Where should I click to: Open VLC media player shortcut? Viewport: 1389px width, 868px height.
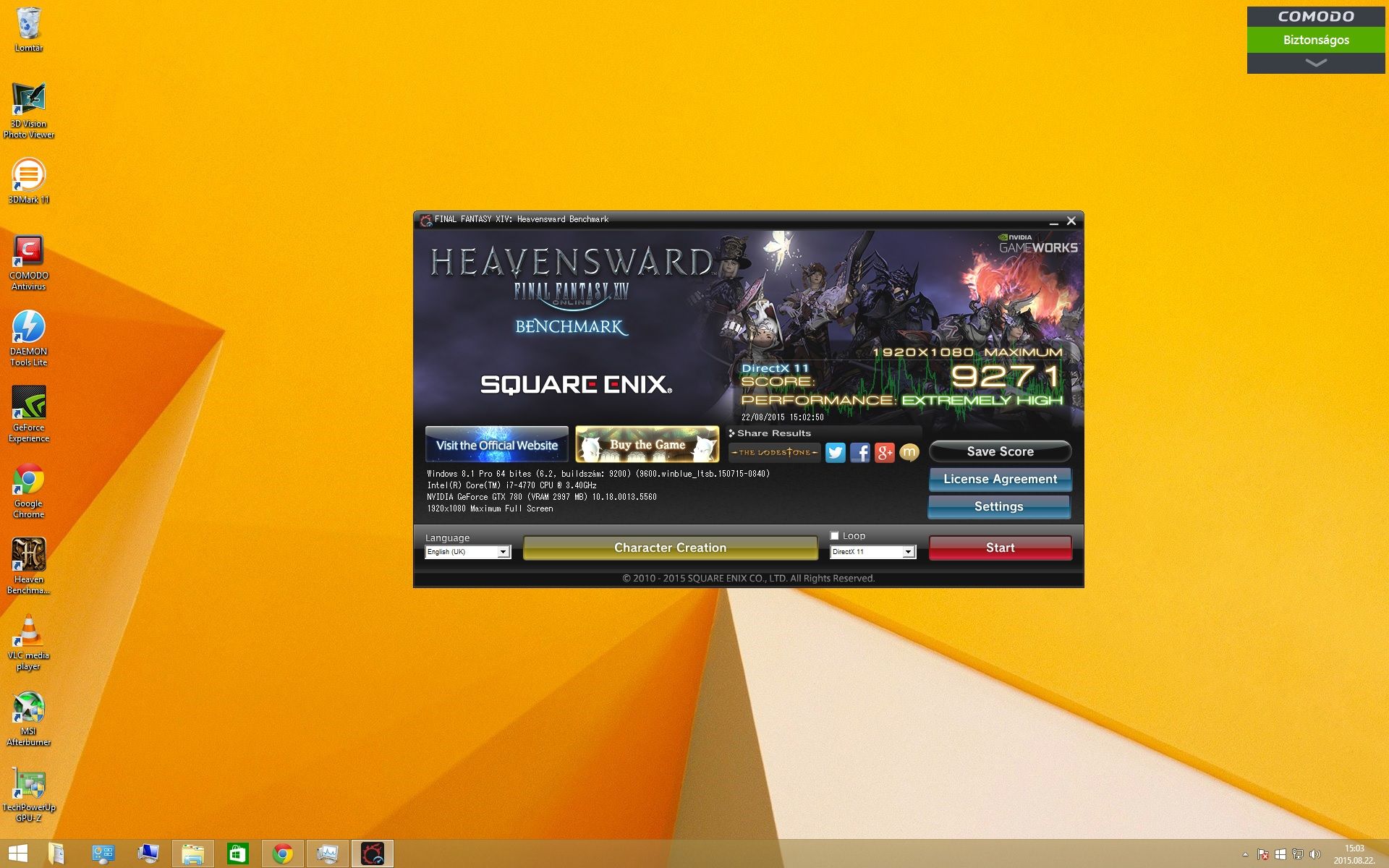tap(29, 642)
